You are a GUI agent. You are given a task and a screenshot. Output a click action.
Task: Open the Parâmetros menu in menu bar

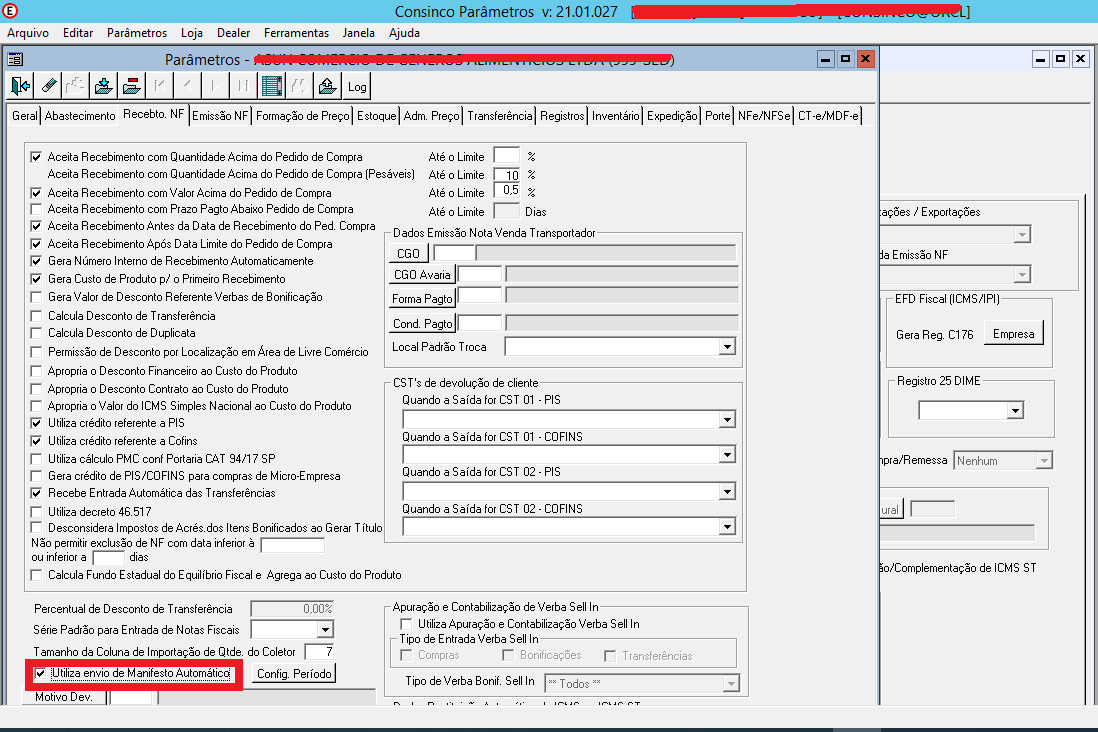coord(137,33)
